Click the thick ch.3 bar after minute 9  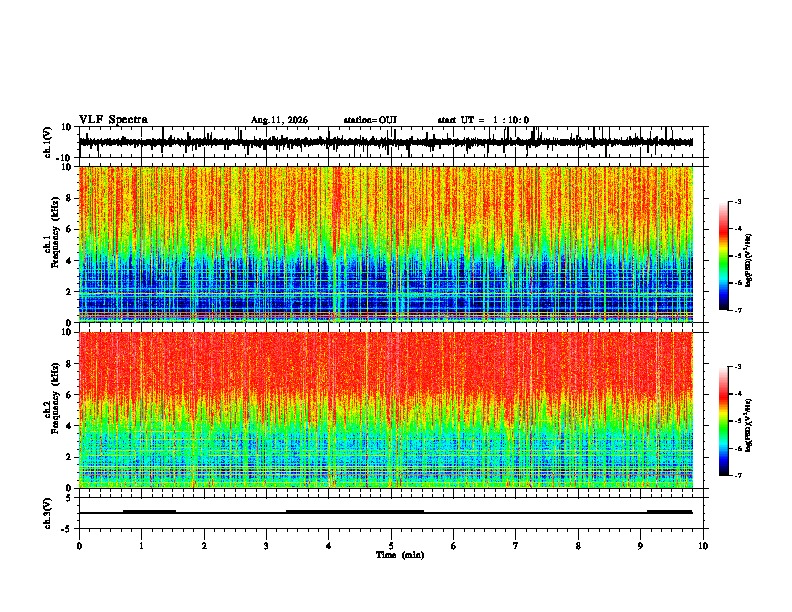pos(670,512)
